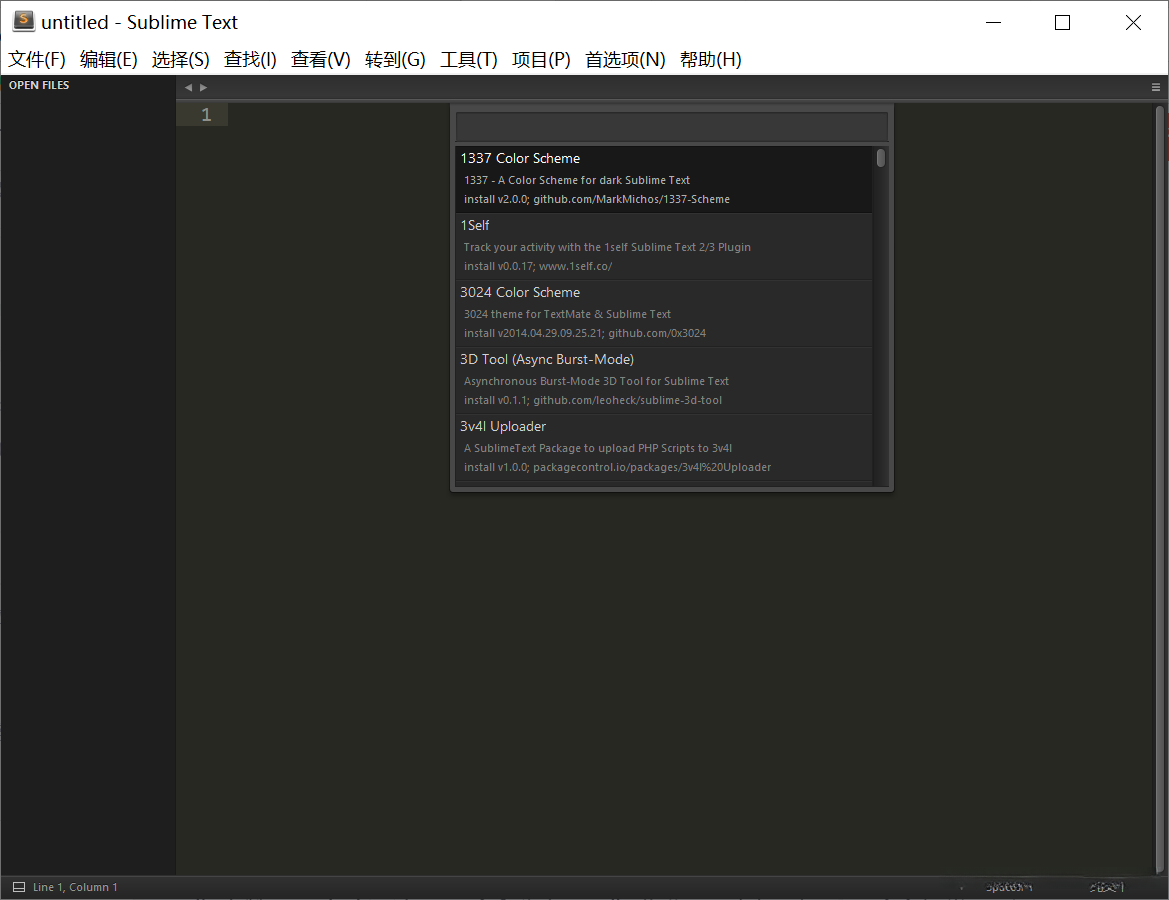Open the 首选项(N) menu
The height and width of the screenshot is (900, 1169).
click(625, 60)
